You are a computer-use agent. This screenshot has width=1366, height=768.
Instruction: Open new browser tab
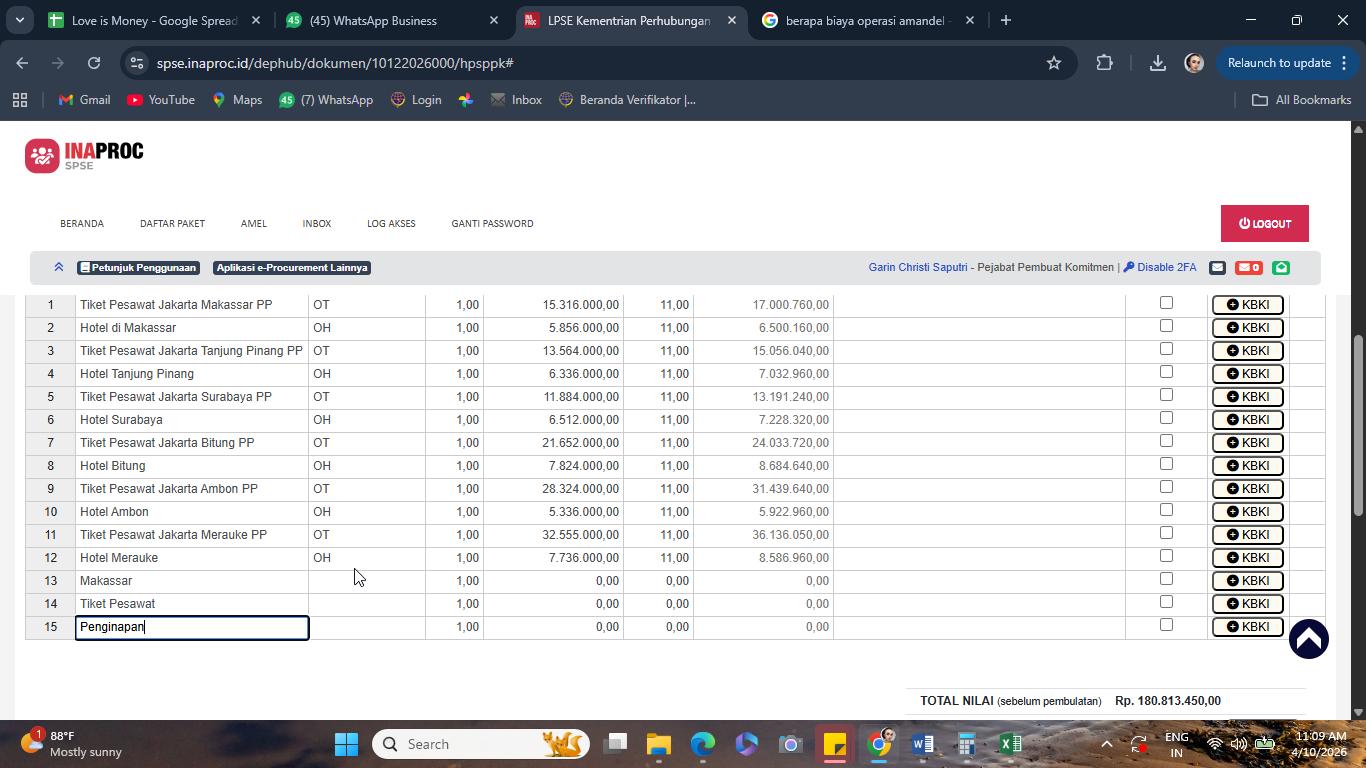pyautogui.click(x=1006, y=20)
